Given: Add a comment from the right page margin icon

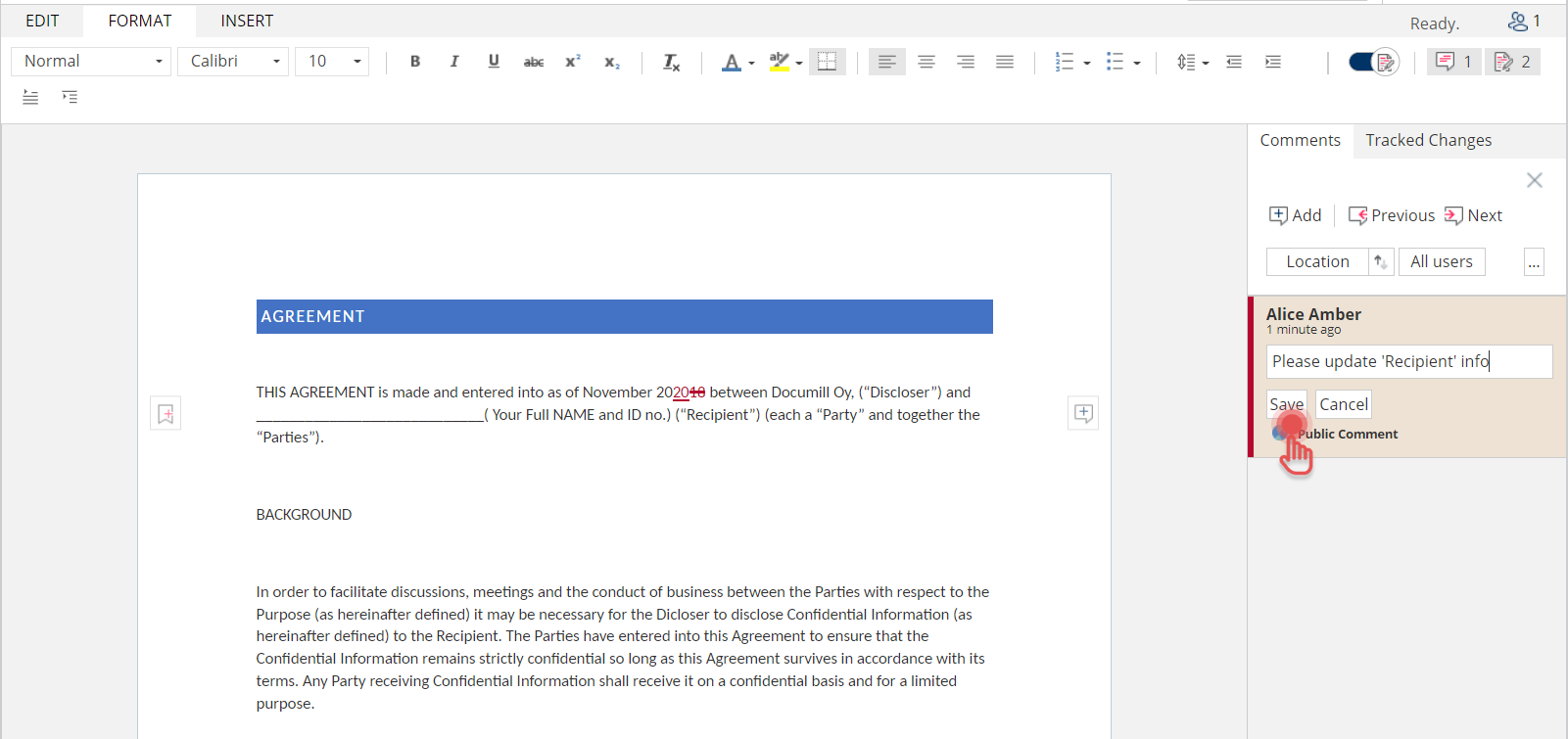Looking at the screenshot, I should pos(1083,413).
